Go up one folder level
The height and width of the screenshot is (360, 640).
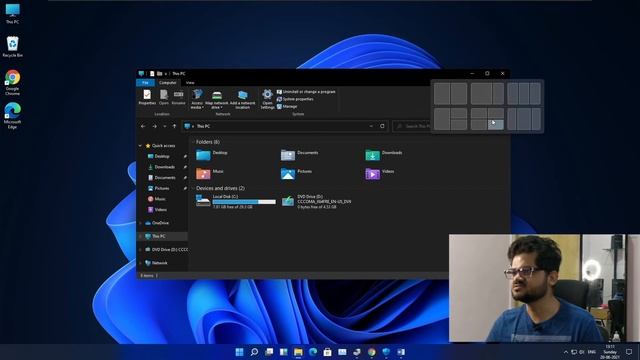pyautogui.click(x=174, y=127)
